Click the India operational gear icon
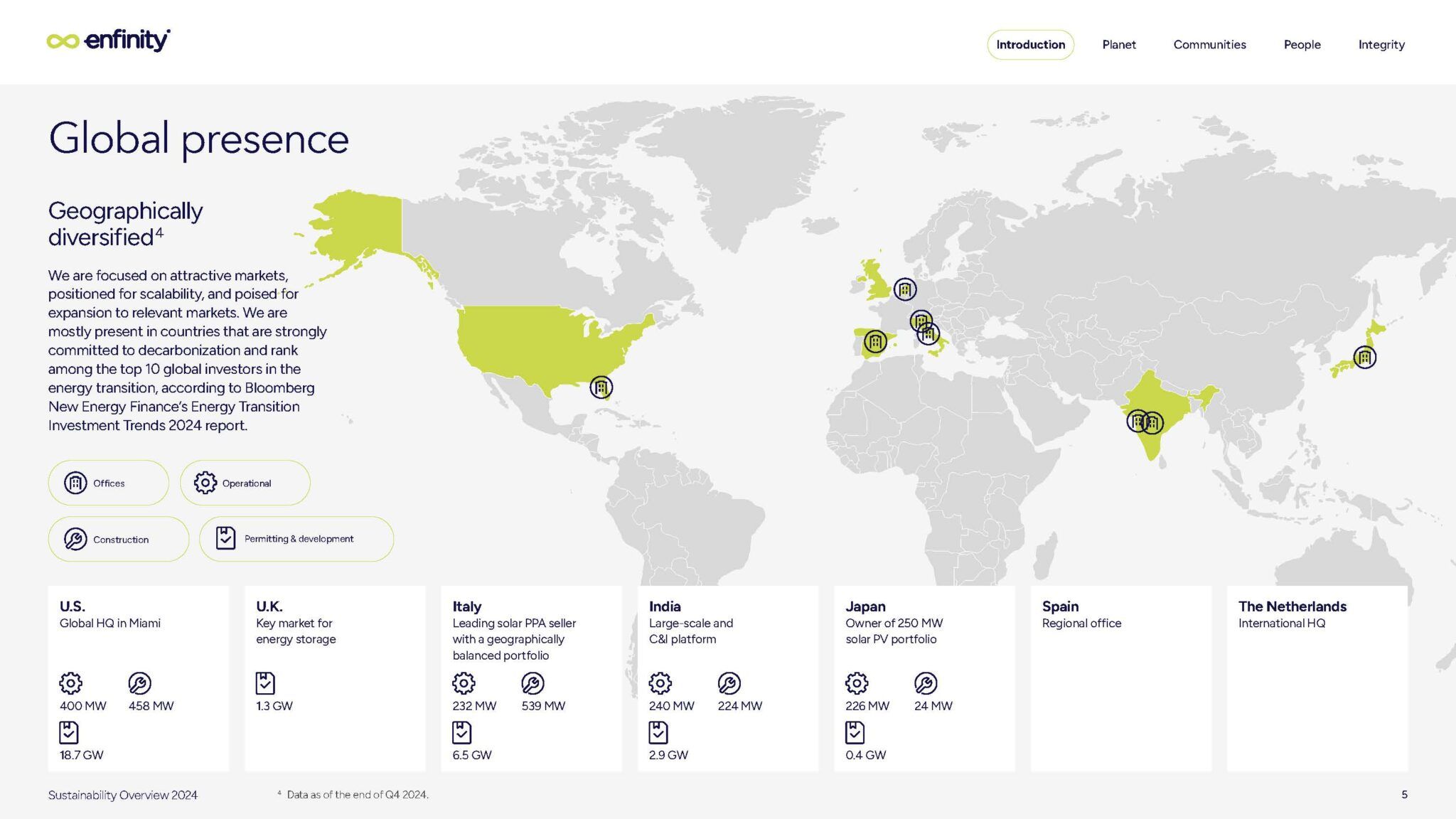This screenshot has height=819, width=1456. click(660, 683)
